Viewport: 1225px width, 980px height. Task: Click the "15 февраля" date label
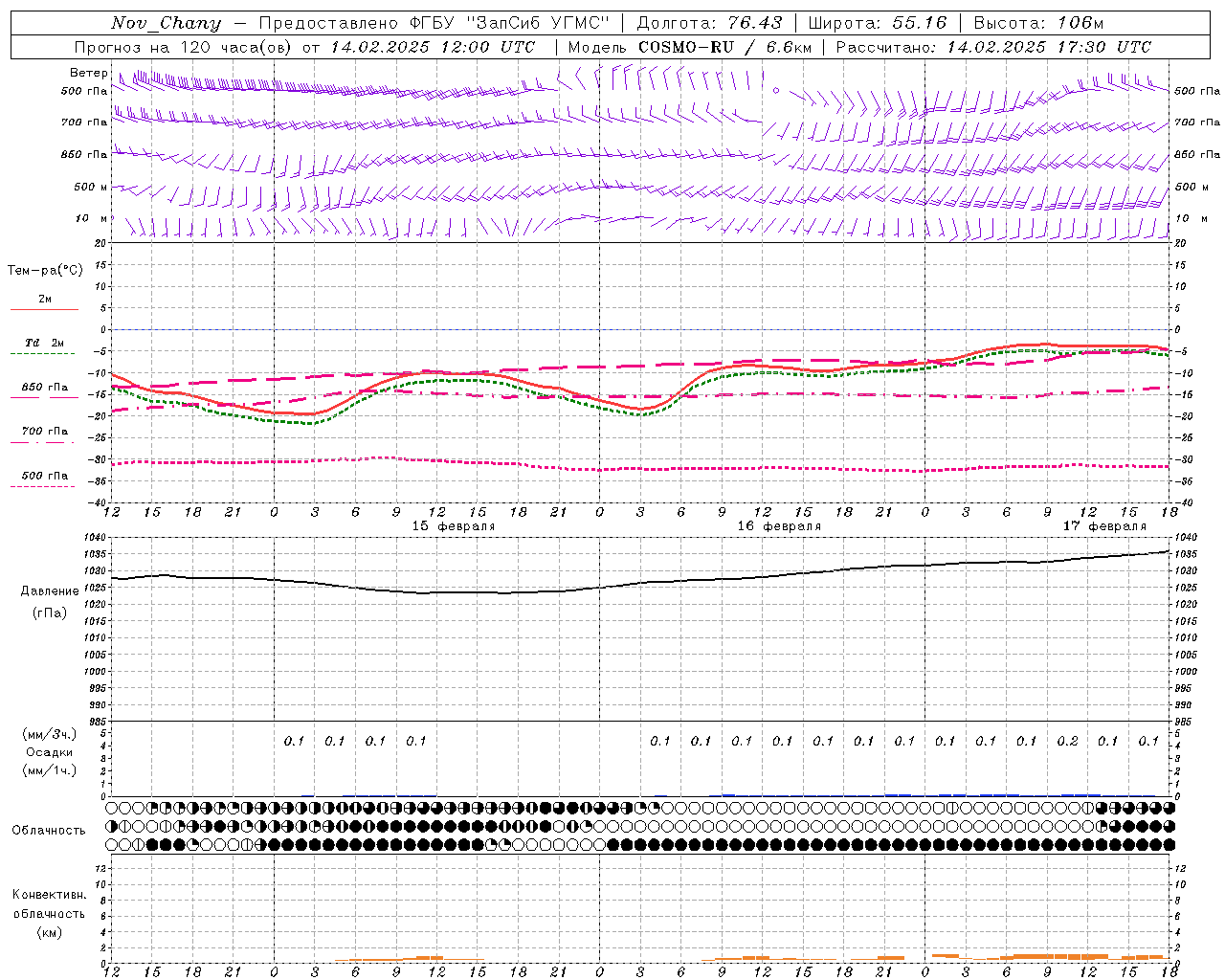pyautogui.click(x=454, y=526)
